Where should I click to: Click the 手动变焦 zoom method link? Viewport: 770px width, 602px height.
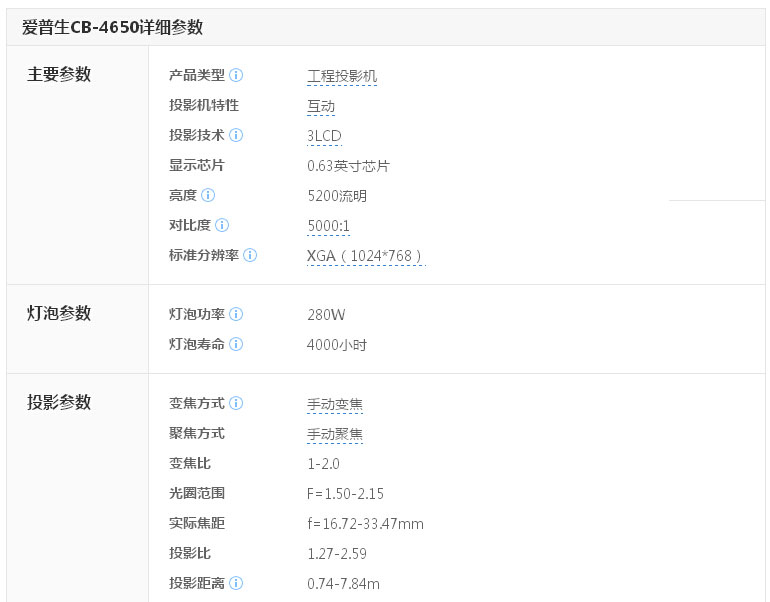point(335,404)
